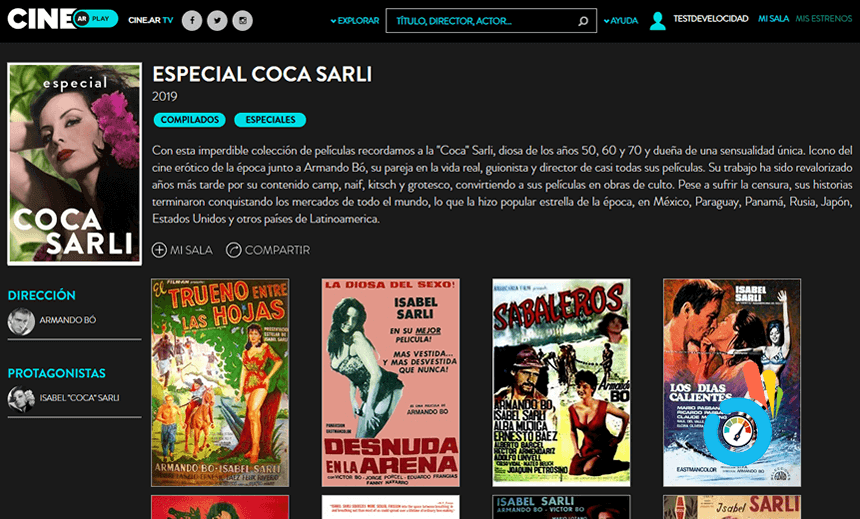The image size is (860, 519).
Task: Click the user profile avatar icon
Action: [x=657, y=21]
